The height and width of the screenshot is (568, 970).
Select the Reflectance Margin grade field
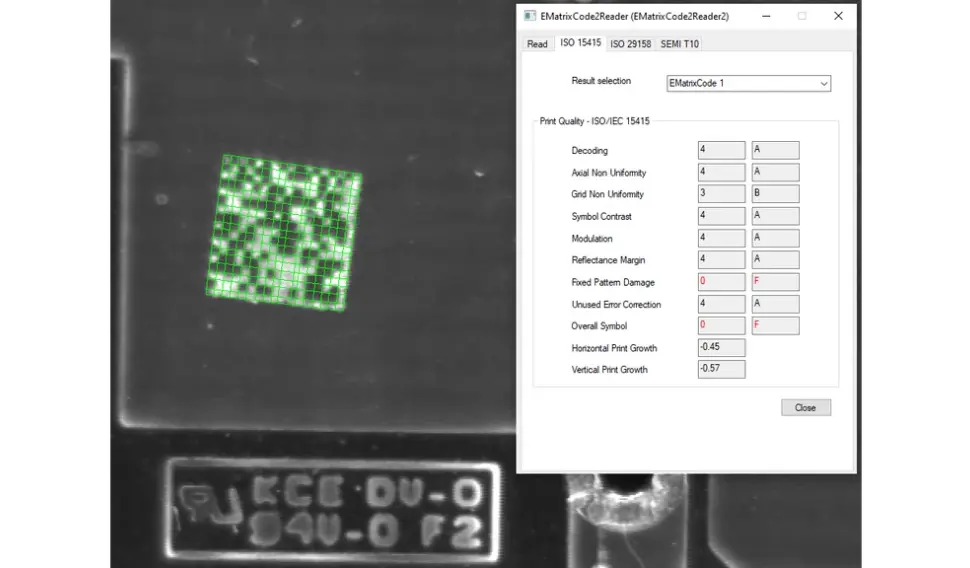tap(775, 260)
